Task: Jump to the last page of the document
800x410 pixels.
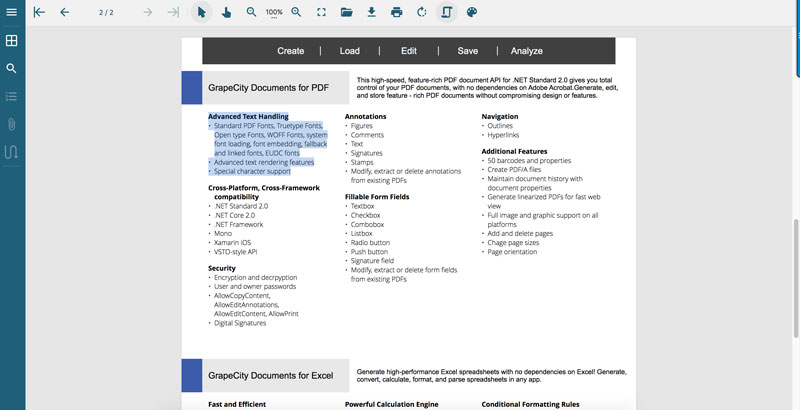Action: pyautogui.click(x=173, y=12)
